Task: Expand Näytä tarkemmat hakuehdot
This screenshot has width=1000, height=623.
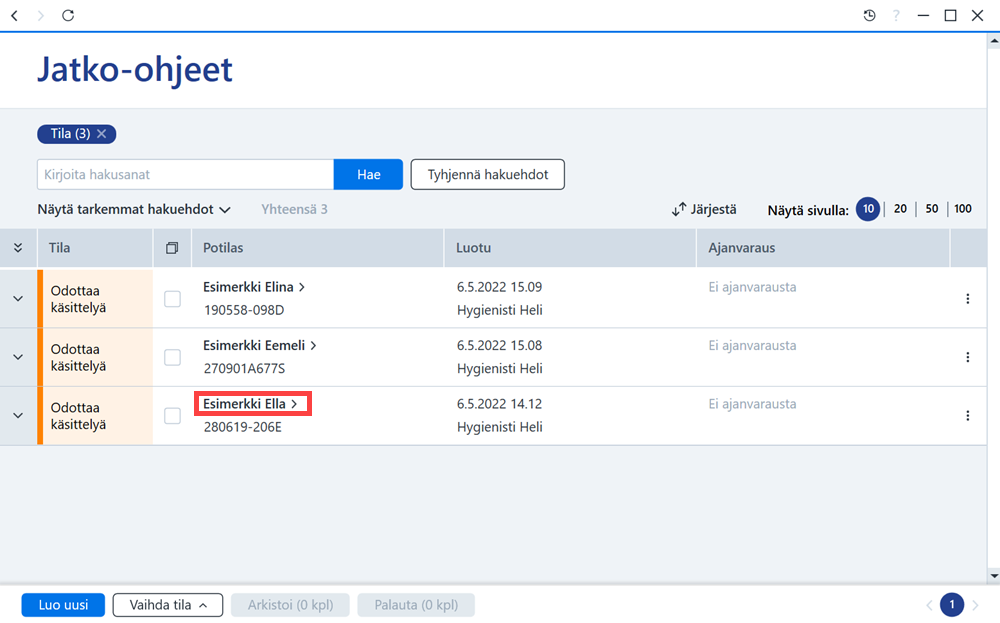Action: coord(134,209)
